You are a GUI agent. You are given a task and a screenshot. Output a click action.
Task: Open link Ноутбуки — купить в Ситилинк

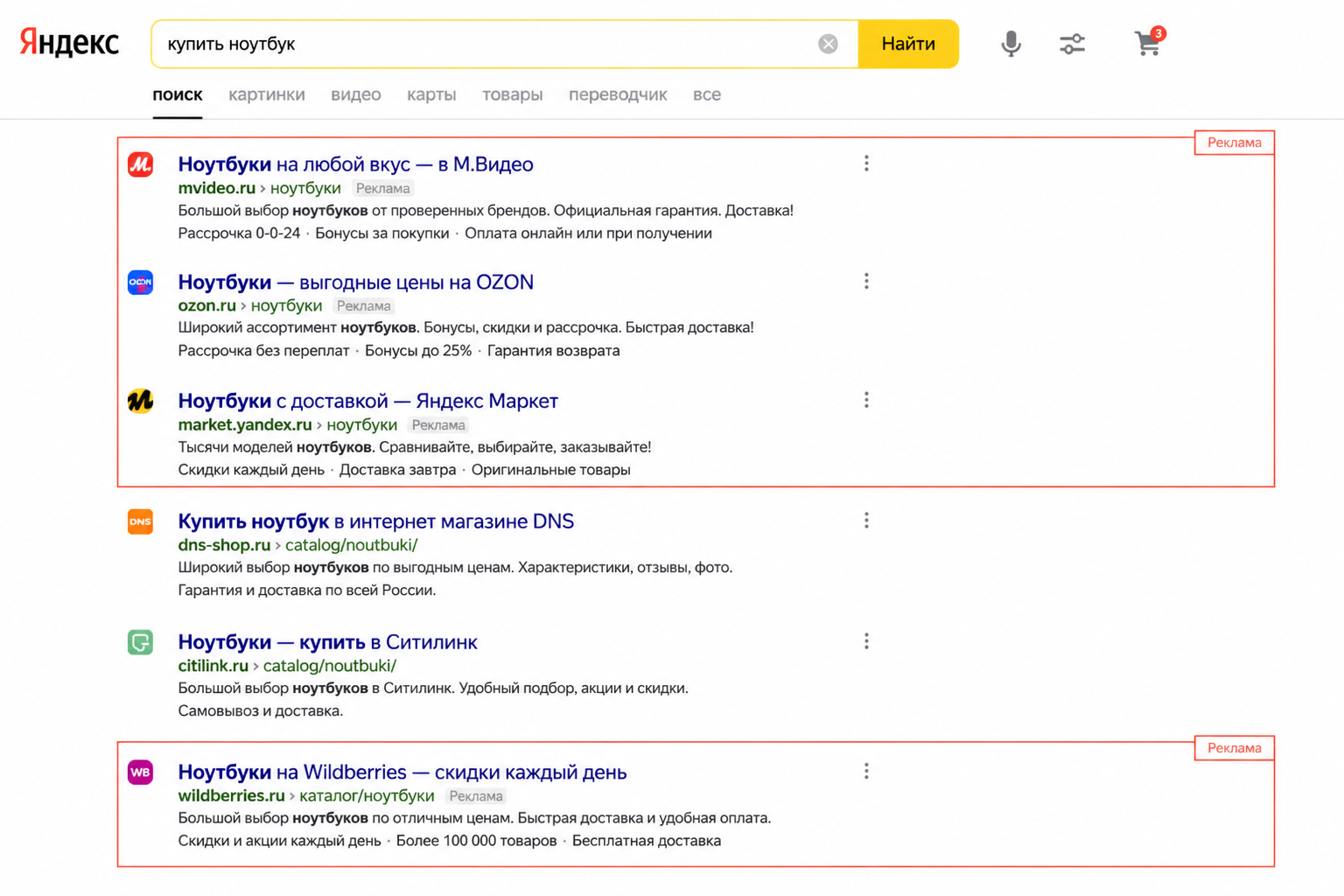[327, 642]
